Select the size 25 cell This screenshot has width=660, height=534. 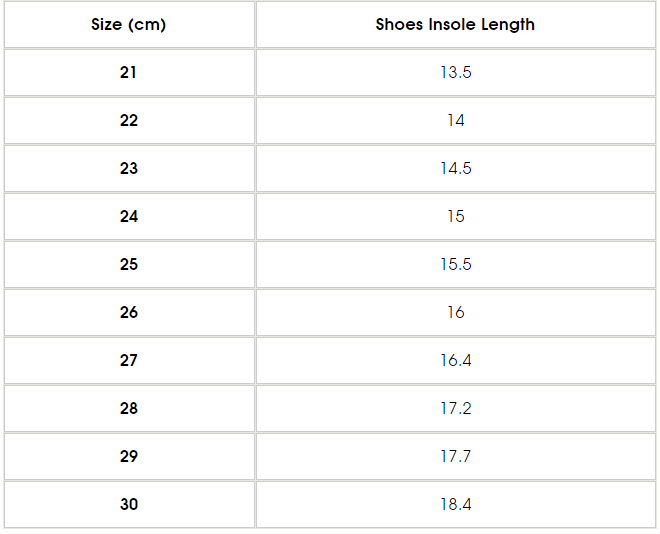pyautogui.click(x=129, y=264)
